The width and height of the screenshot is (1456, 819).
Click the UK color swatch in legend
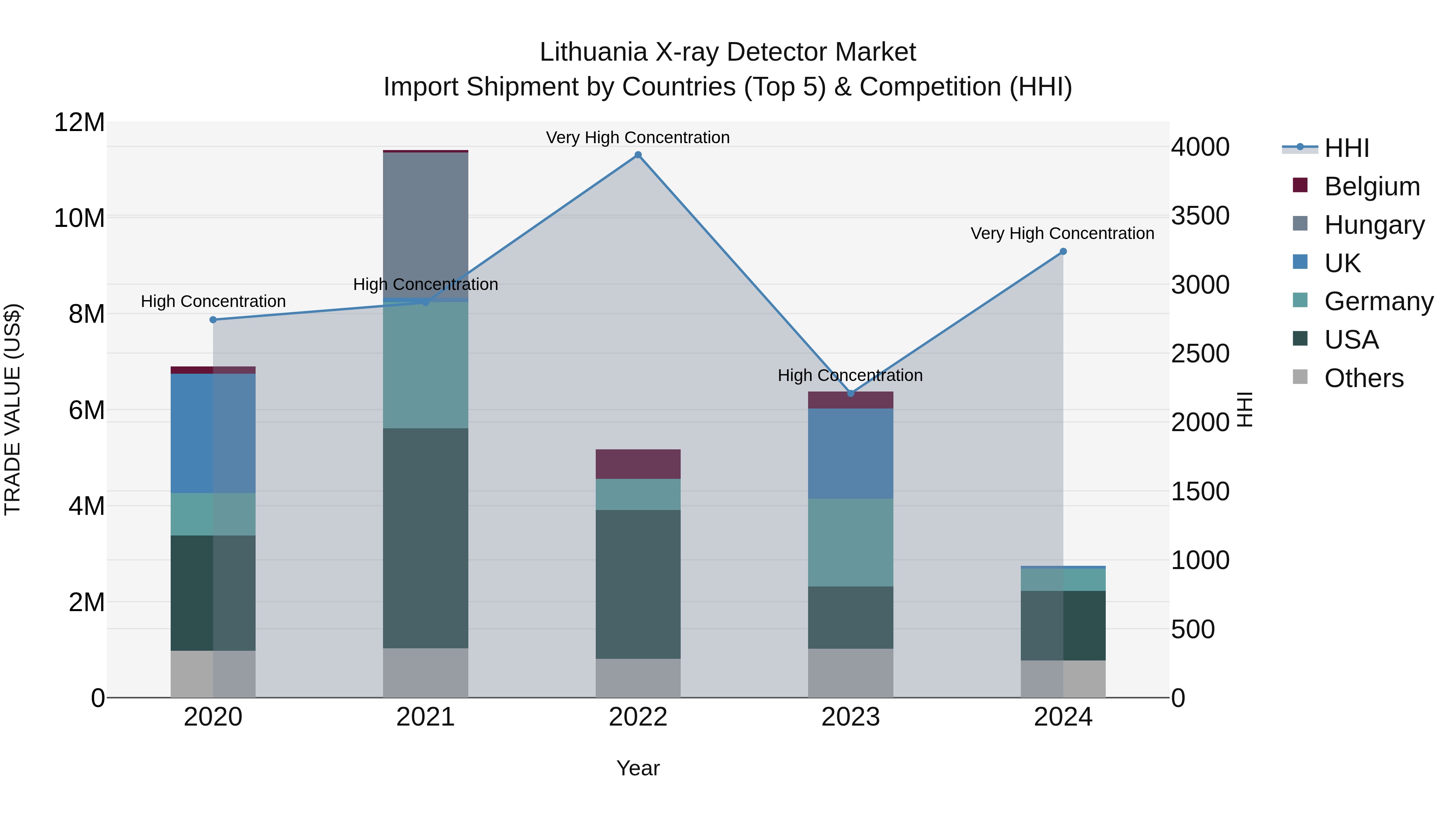[1300, 262]
